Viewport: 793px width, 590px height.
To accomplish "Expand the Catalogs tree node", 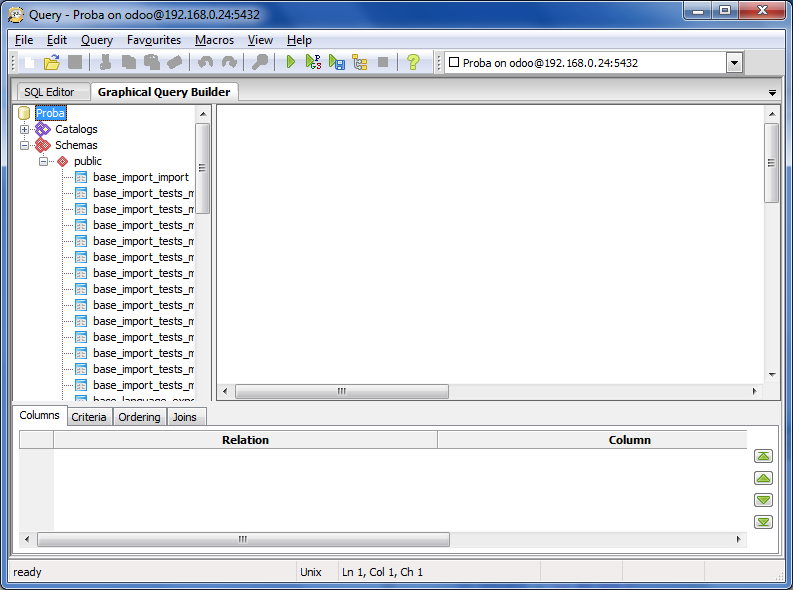I will click(24, 129).
